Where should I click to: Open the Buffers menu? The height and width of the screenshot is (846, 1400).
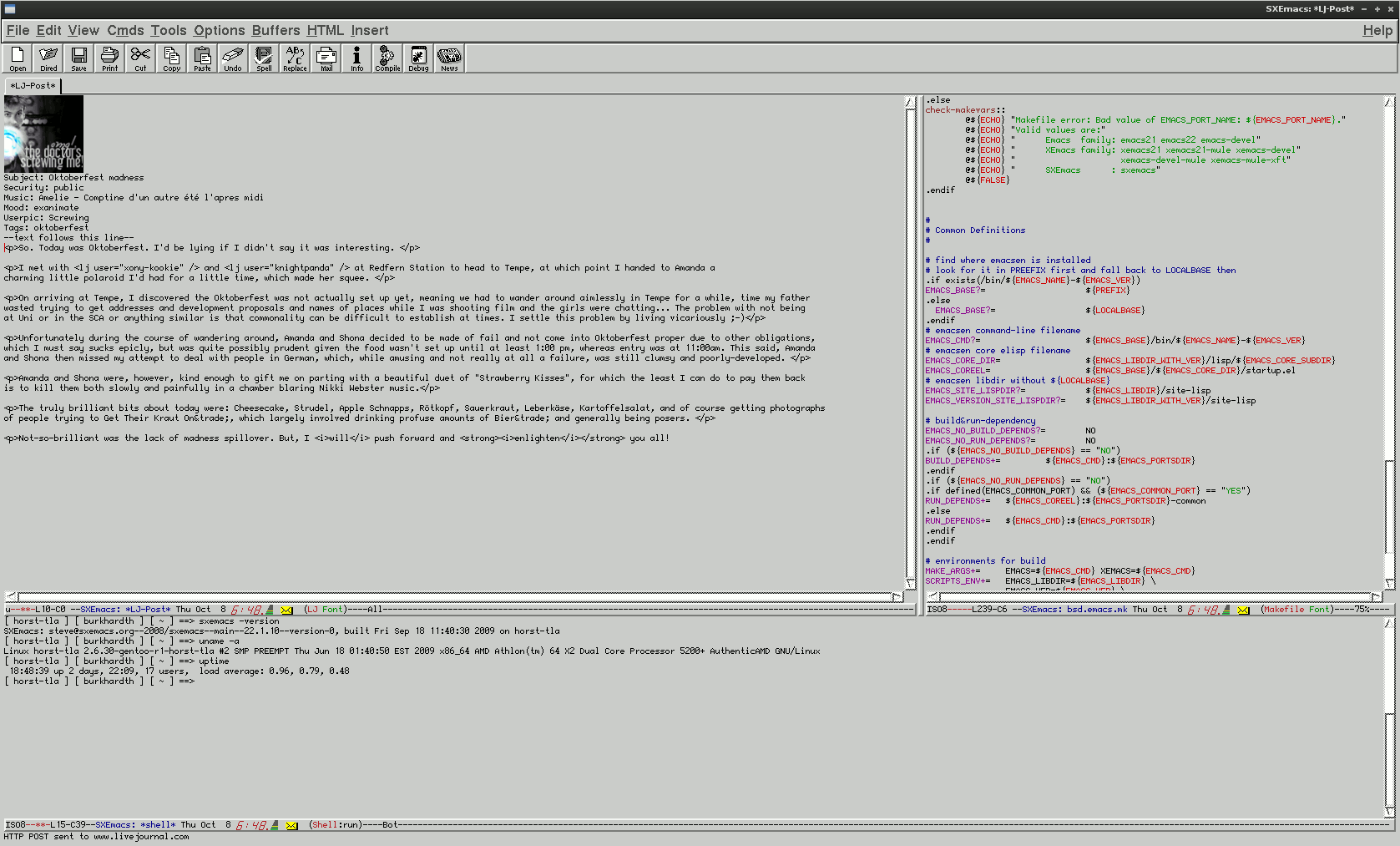point(275,31)
